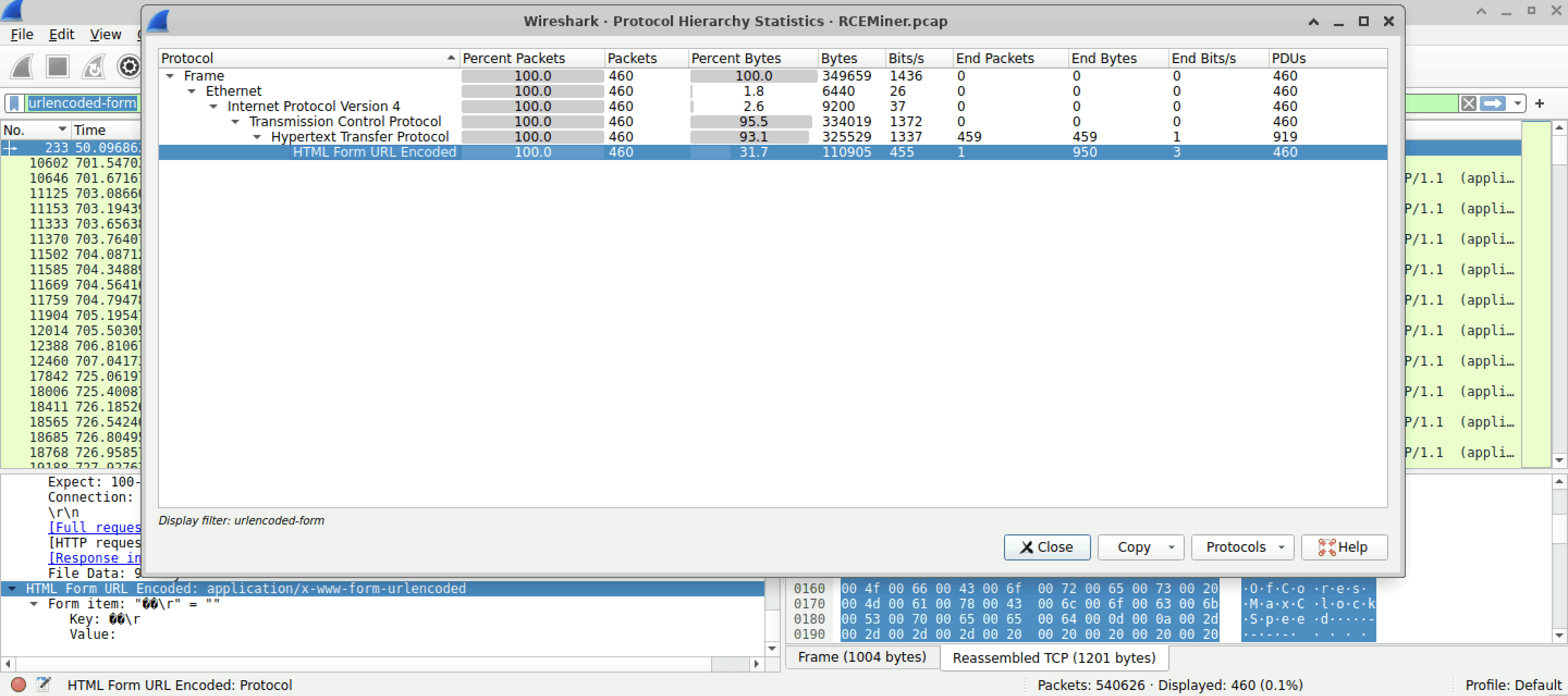Open the display filter history dropdown arrow

click(x=1517, y=103)
